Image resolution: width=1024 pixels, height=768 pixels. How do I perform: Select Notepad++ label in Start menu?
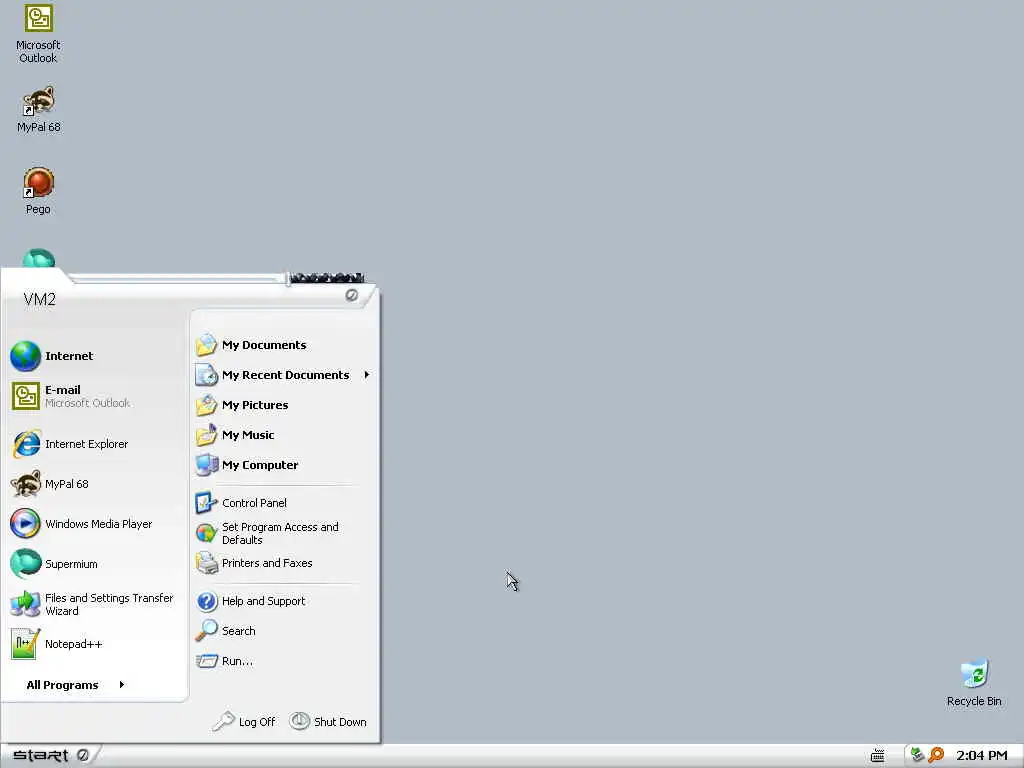[x=74, y=644]
